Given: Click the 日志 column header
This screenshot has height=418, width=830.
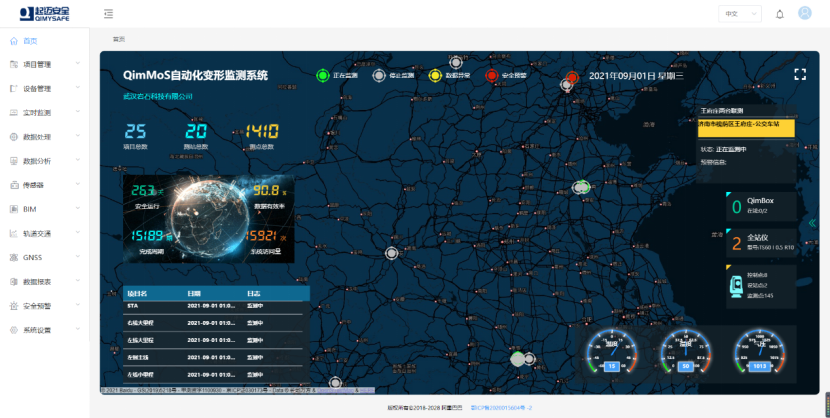Looking at the screenshot, I should point(253,294).
